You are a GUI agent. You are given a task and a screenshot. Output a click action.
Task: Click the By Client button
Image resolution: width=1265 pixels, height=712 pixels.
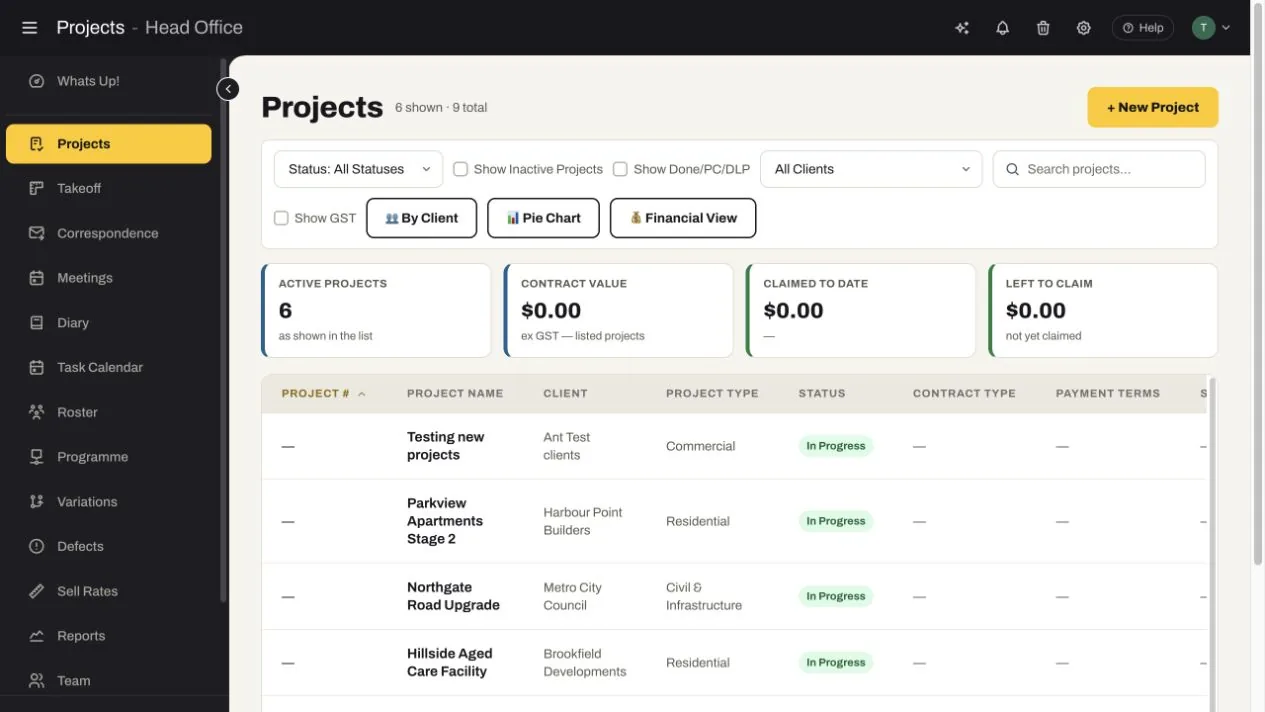point(421,218)
